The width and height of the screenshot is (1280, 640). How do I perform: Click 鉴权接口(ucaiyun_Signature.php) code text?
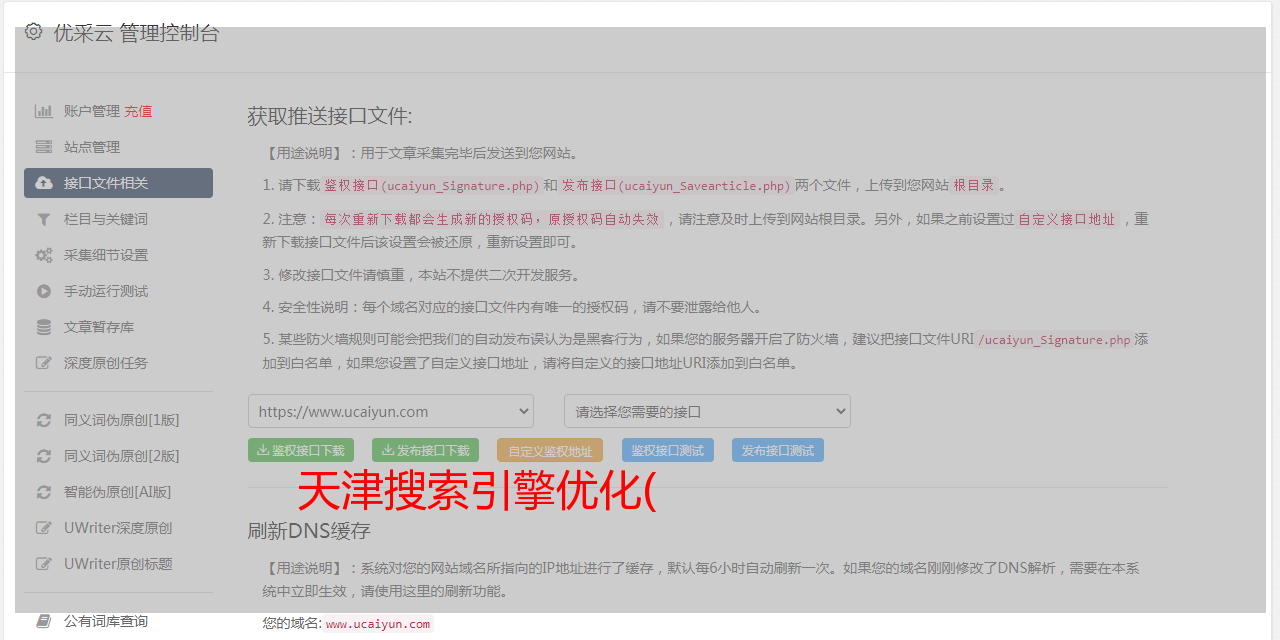click(431, 186)
